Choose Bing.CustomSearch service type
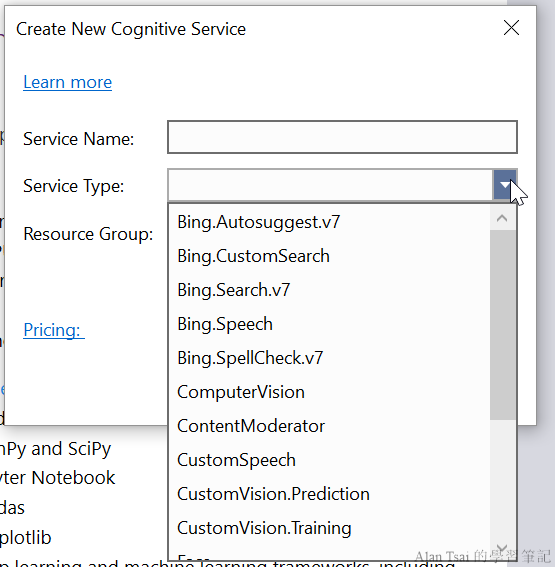This screenshot has width=555, height=567. pos(329,256)
